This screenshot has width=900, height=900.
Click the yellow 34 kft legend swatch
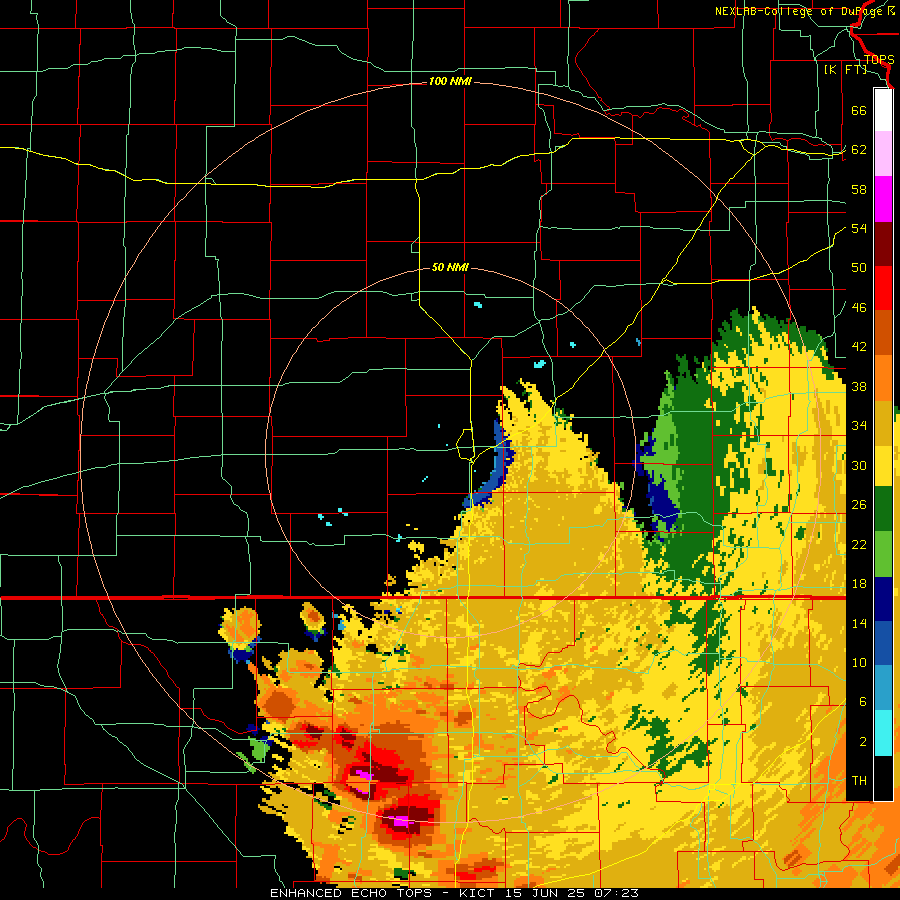coord(883,465)
